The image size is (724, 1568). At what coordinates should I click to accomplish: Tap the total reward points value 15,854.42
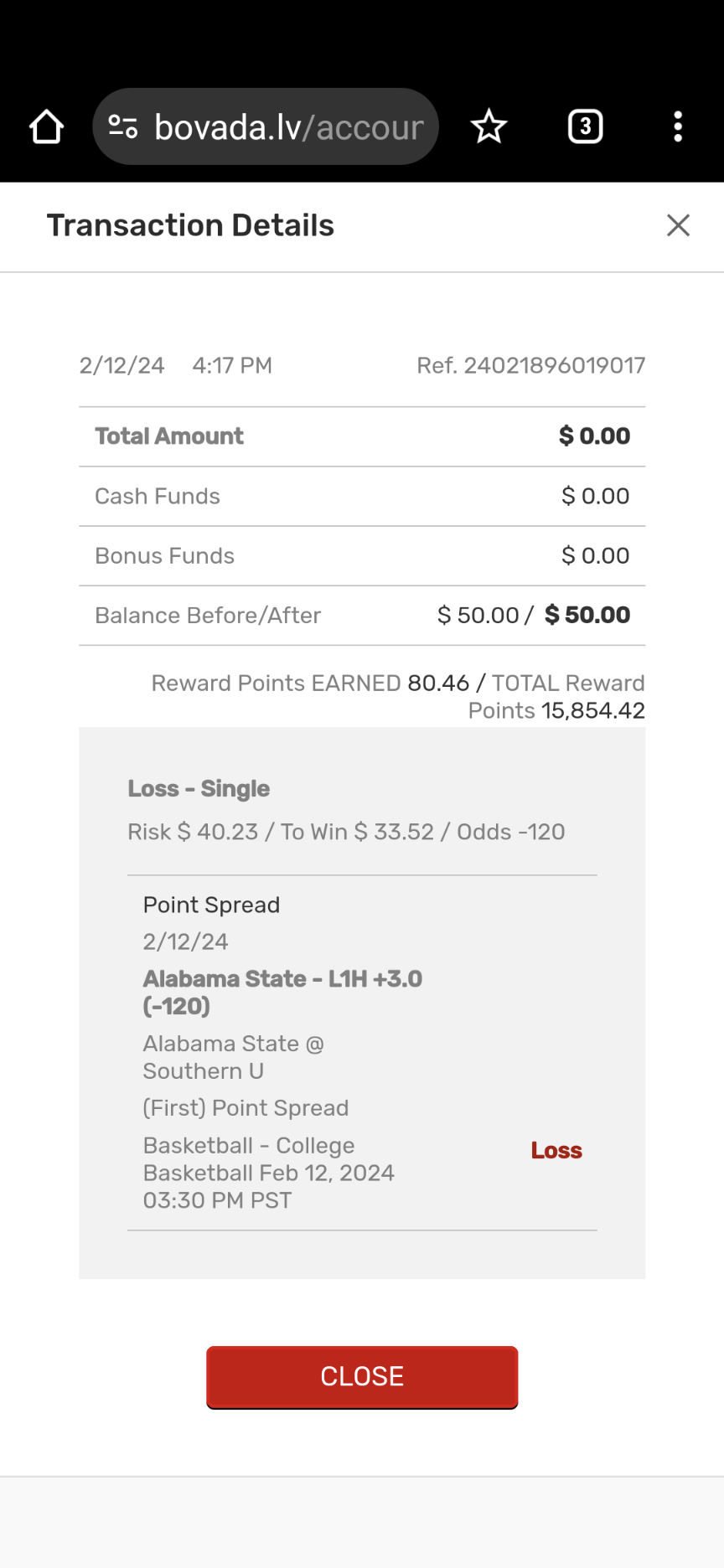tap(593, 711)
